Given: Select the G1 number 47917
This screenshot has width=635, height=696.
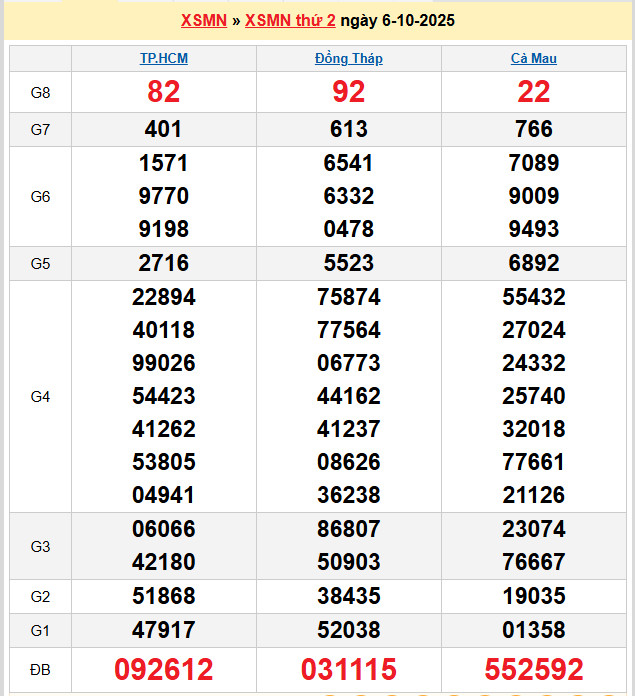Looking at the screenshot, I should pos(164,630).
